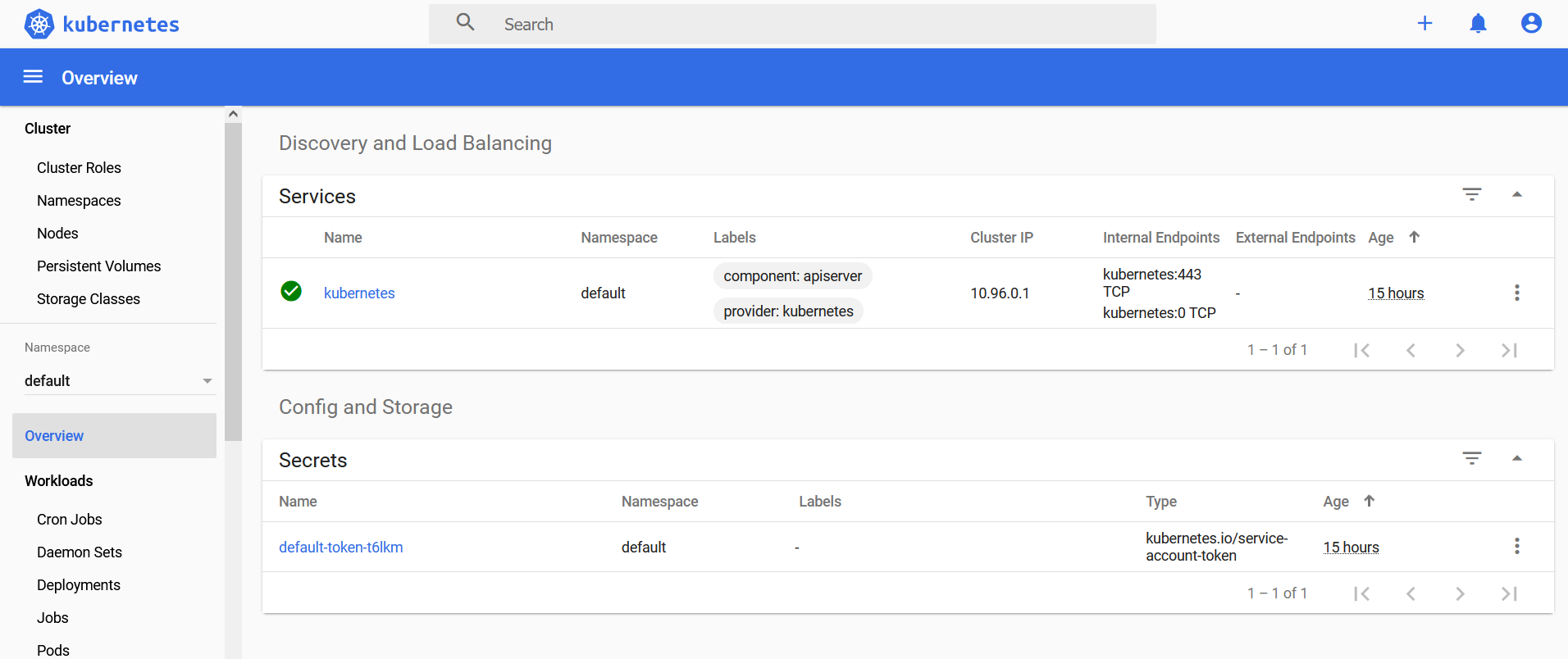Screen dimensions: 1568x659
Task: Select Overview in the sidebar
Action: [x=114, y=436]
